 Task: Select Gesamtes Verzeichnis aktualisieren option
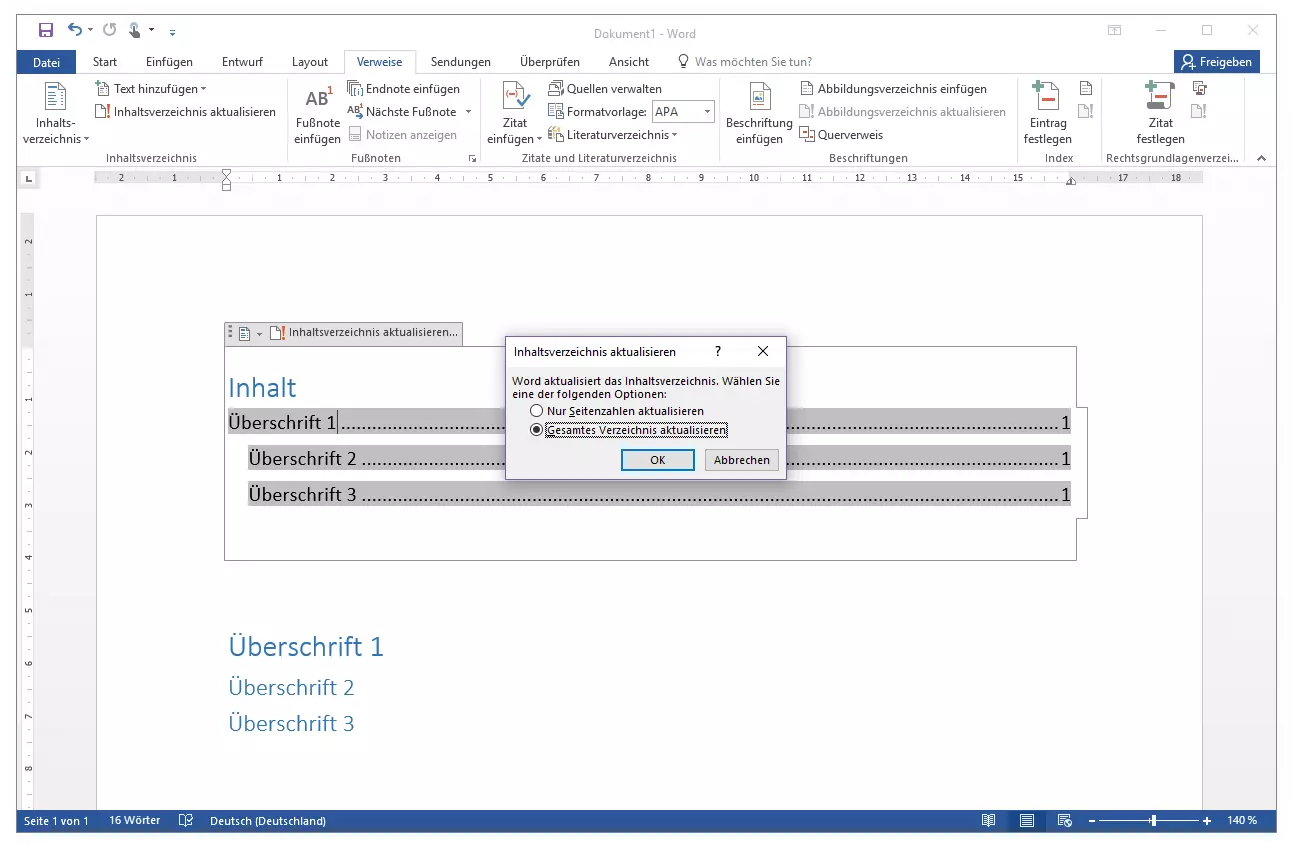[628, 430]
